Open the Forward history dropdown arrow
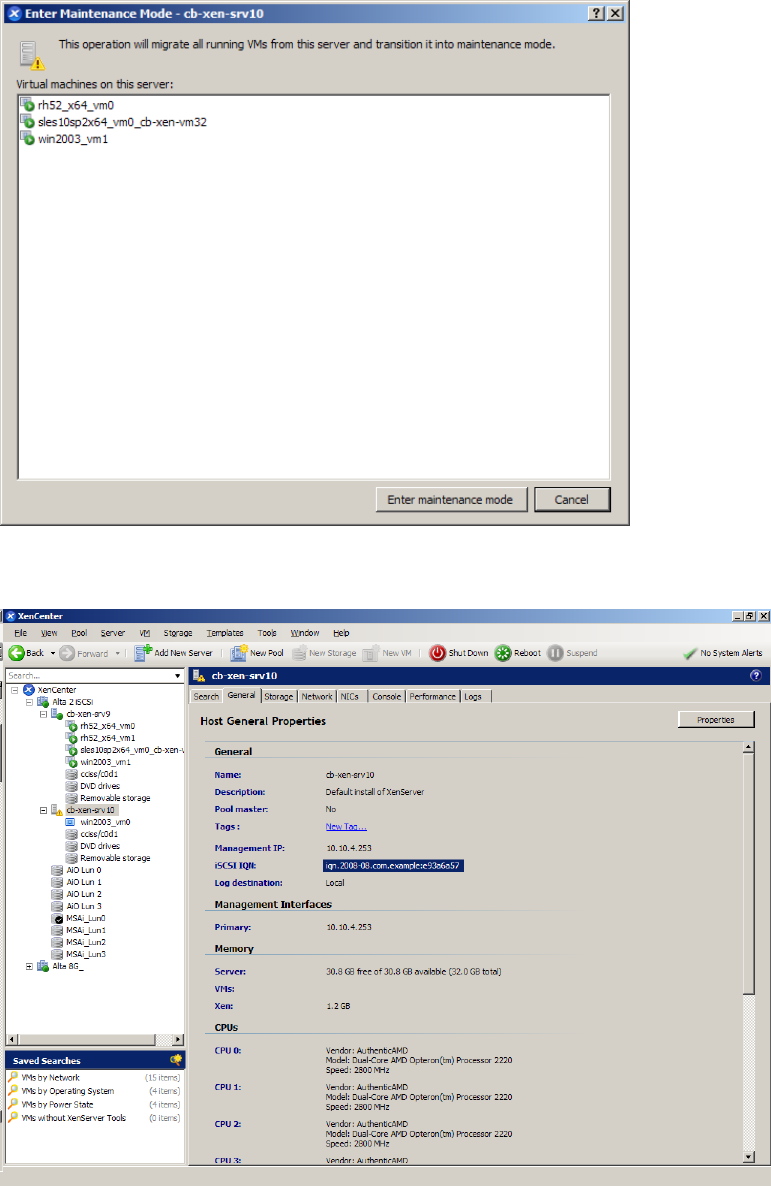Image resolution: width=771 pixels, height=1186 pixels. tap(117, 653)
